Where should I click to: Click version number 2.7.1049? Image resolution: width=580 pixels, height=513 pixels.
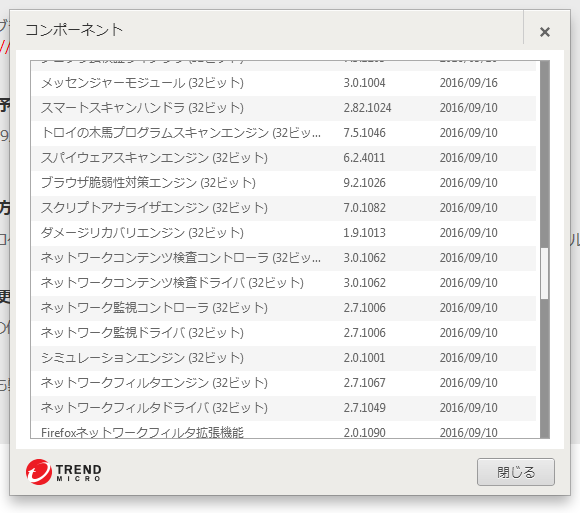pos(364,408)
